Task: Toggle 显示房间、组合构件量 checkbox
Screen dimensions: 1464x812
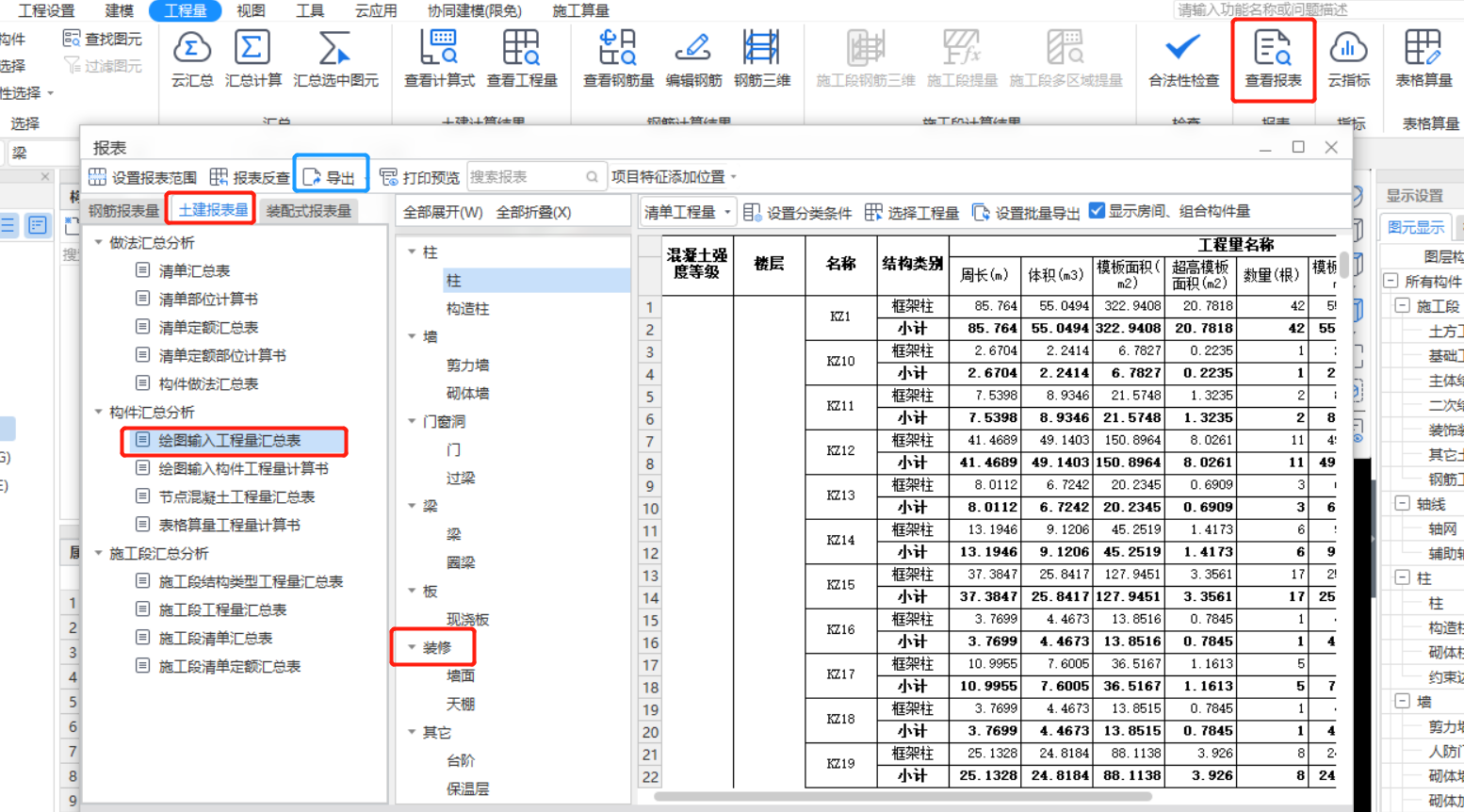Action: (1097, 211)
